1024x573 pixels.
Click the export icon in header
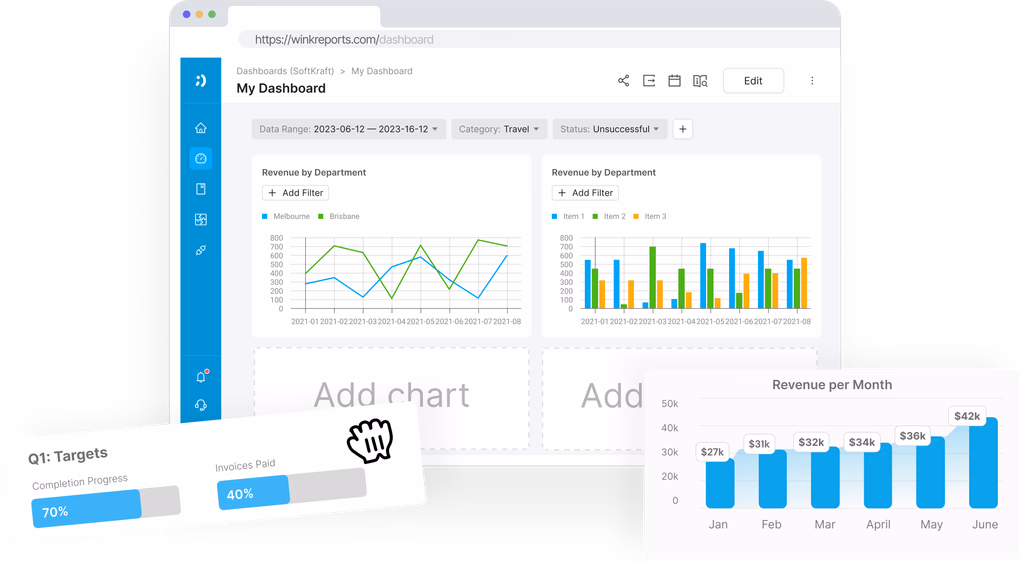coord(649,81)
